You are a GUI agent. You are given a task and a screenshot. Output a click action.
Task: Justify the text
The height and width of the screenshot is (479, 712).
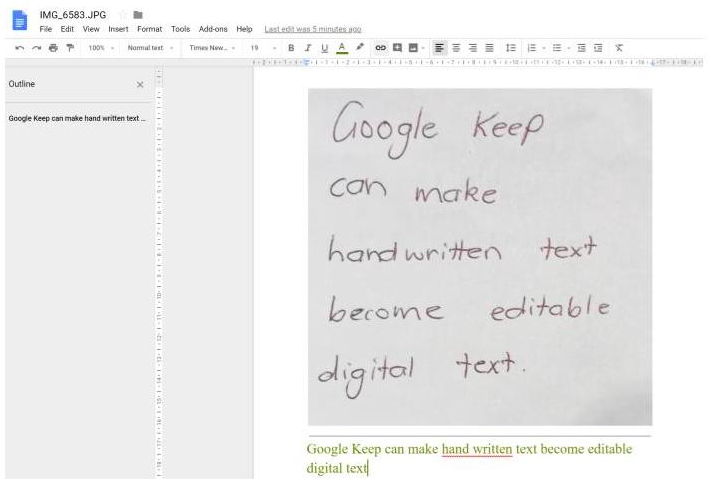(x=489, y=48)
